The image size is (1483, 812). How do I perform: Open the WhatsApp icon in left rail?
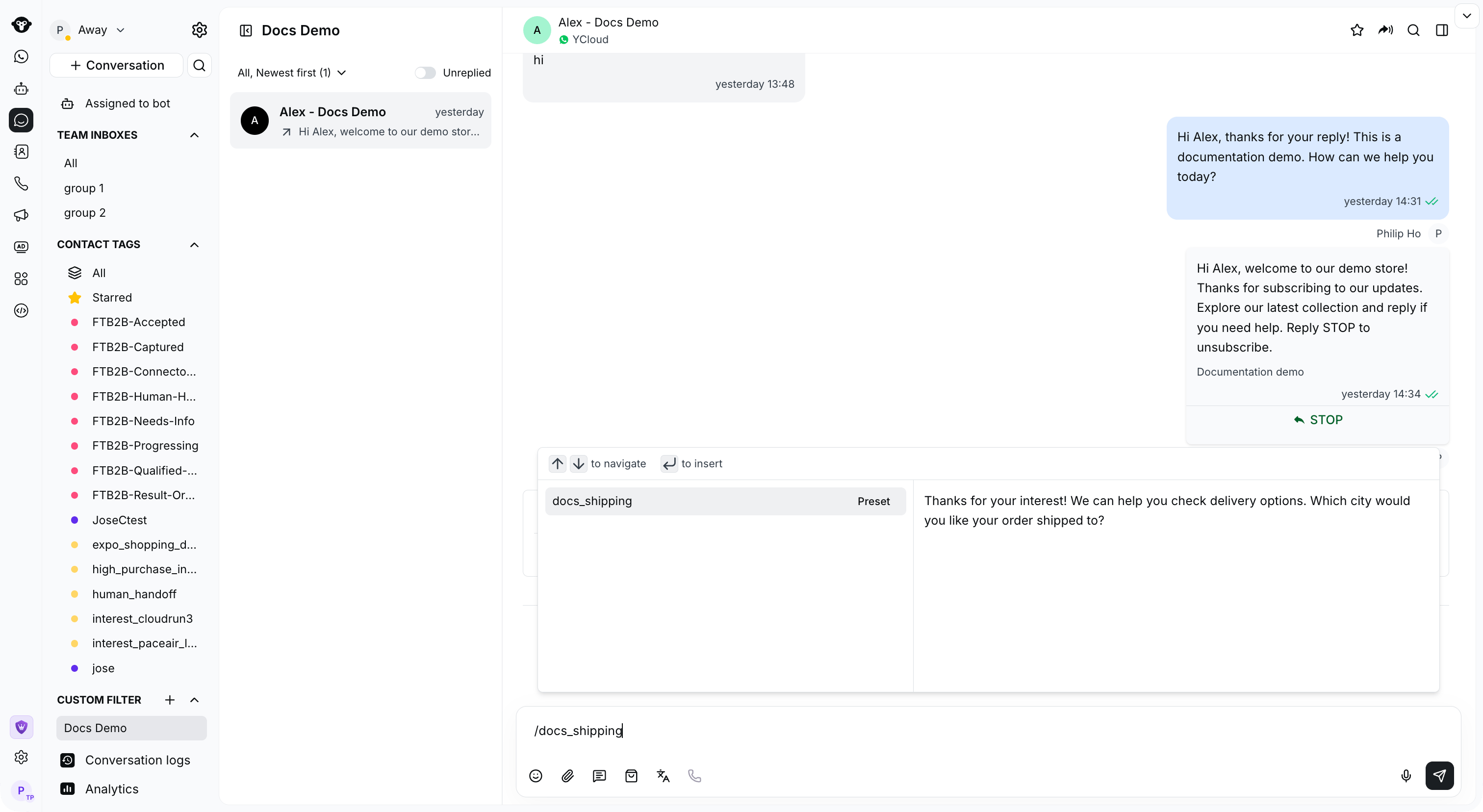[21, 56]
